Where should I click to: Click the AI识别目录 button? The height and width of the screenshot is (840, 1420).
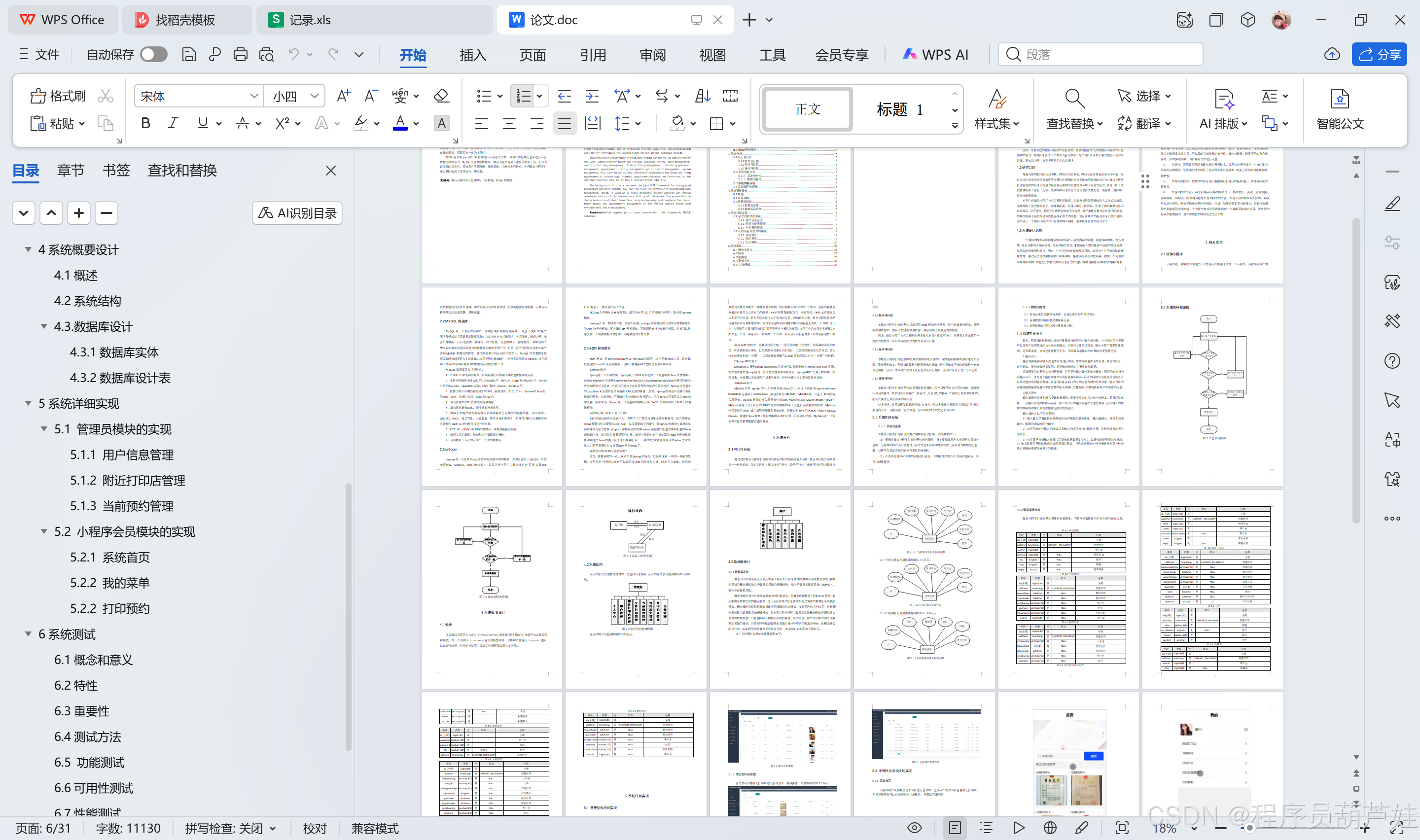click(297, 213)
